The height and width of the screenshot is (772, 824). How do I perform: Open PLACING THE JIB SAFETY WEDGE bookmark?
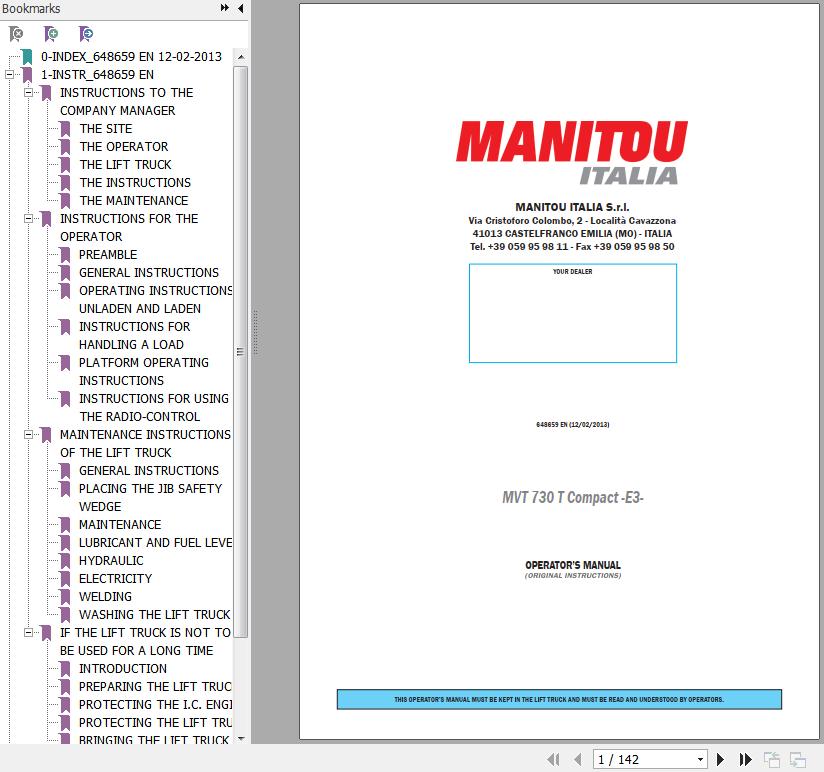[x=150, y=498]
